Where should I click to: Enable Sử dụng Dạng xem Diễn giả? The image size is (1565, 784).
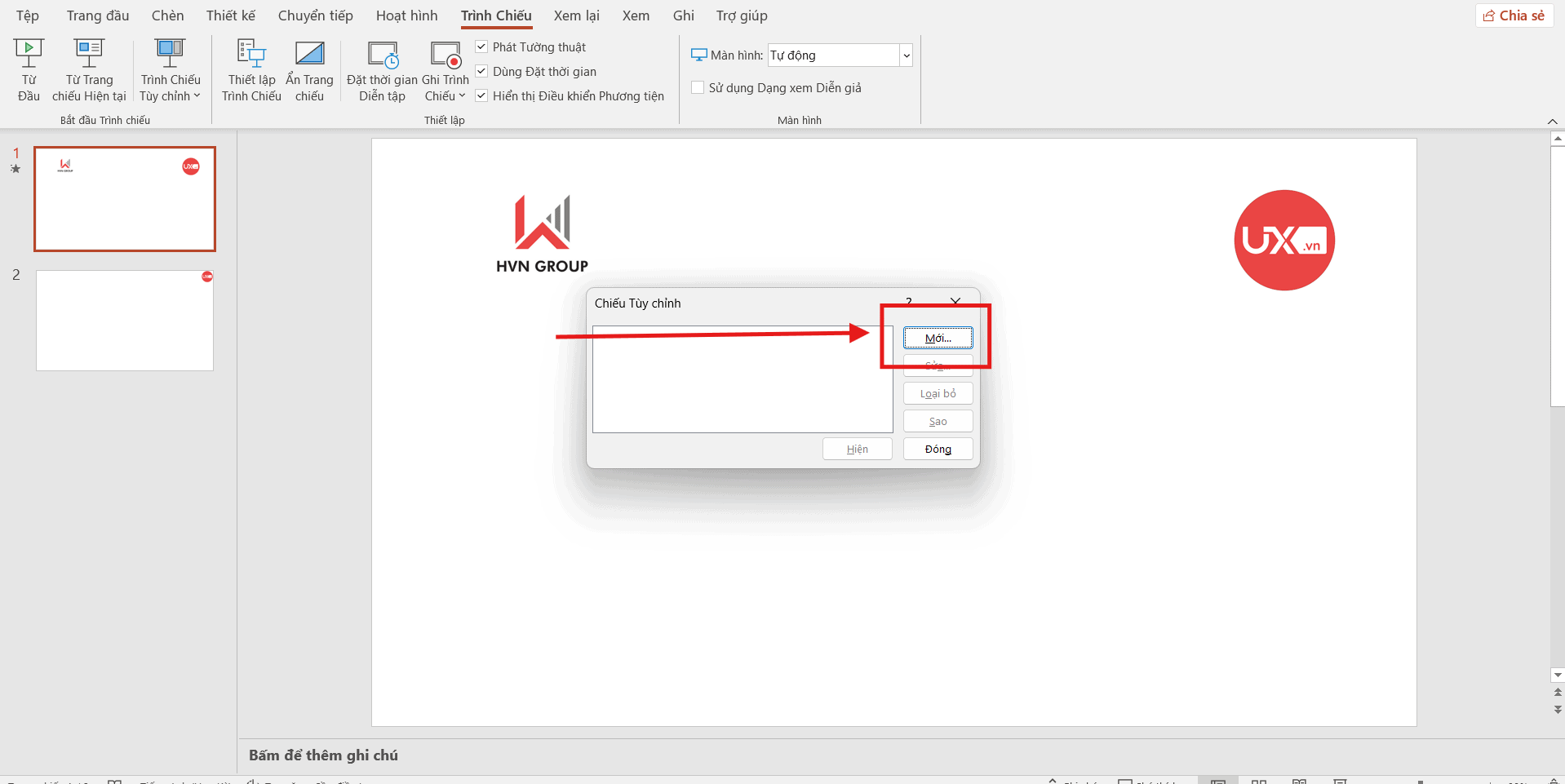click(698, 88)
